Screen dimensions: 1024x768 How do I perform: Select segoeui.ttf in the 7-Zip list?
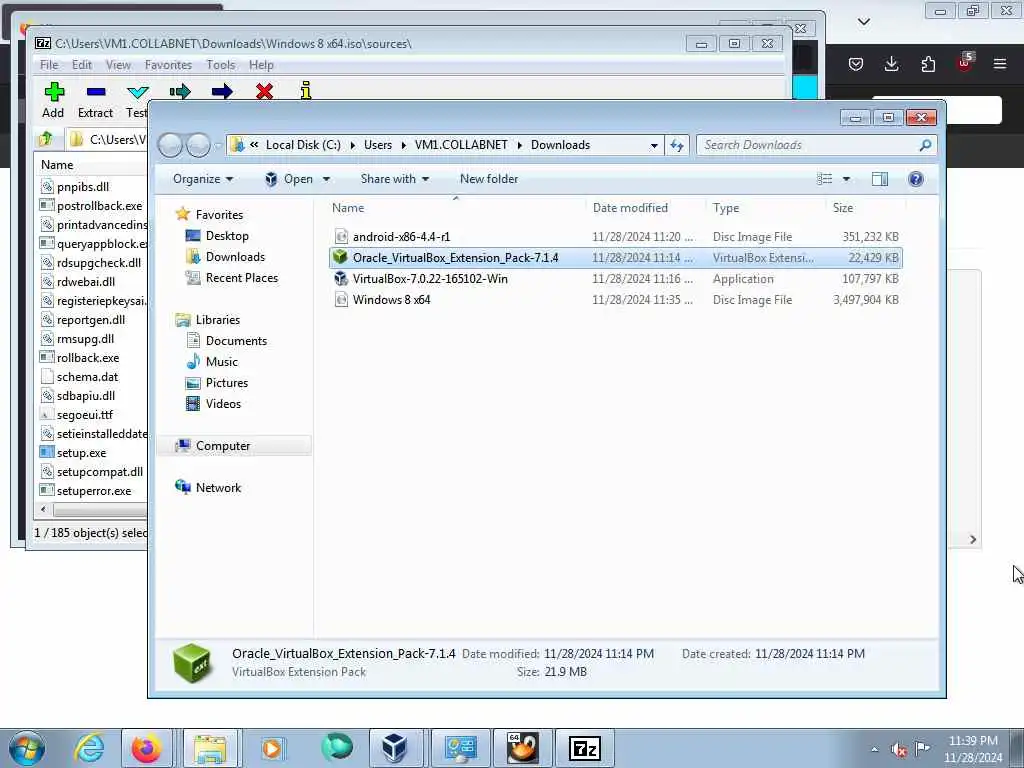[84, 415]
